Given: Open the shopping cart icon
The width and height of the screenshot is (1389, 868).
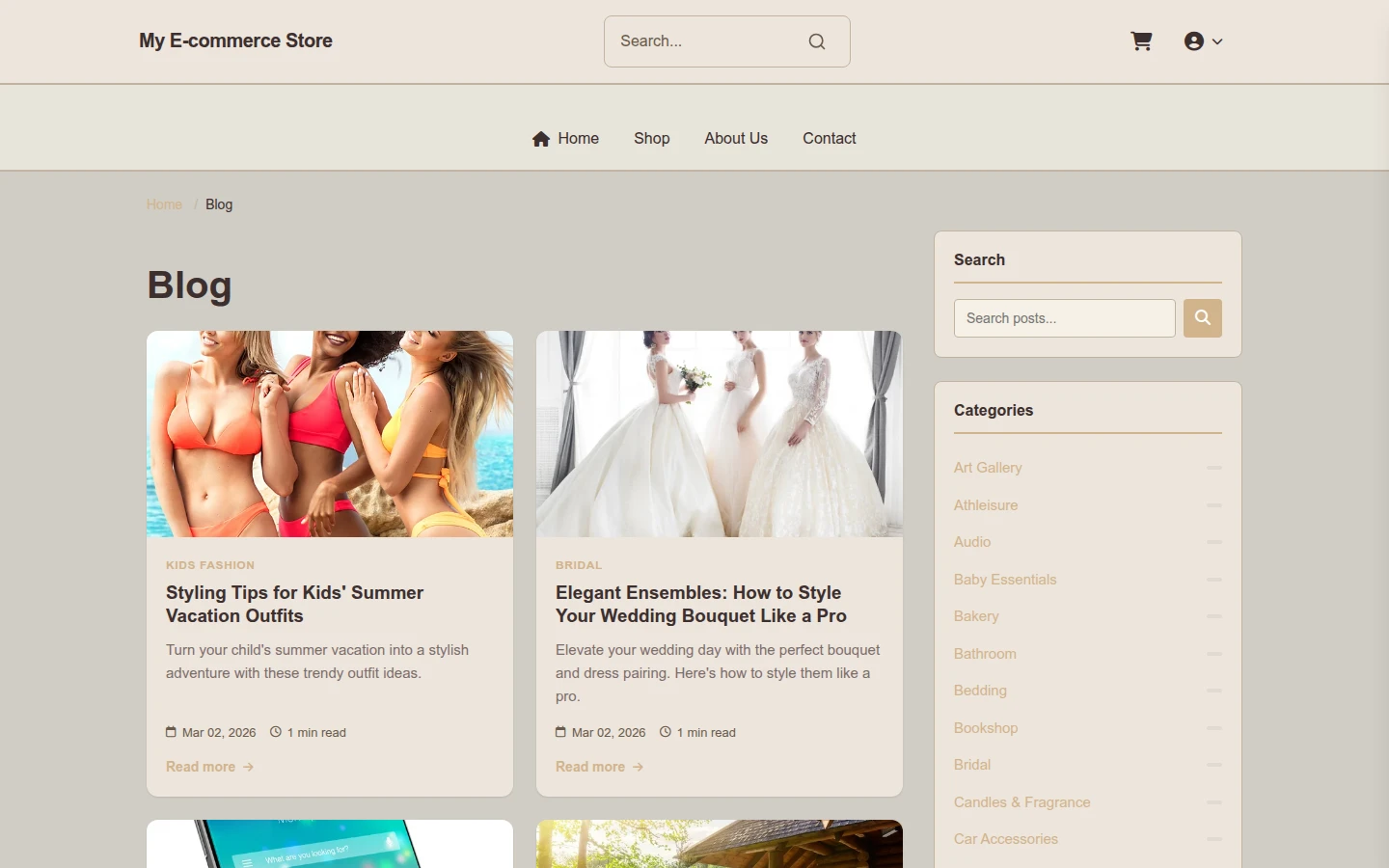Looking at the screenshot, I should (1141, 41).
